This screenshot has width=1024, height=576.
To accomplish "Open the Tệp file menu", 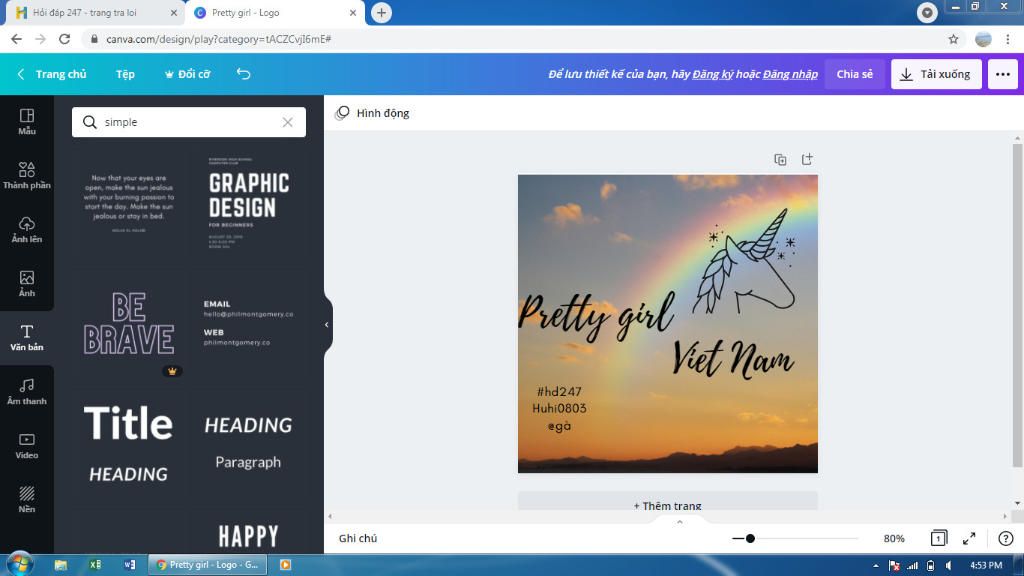I will point(125,74).
